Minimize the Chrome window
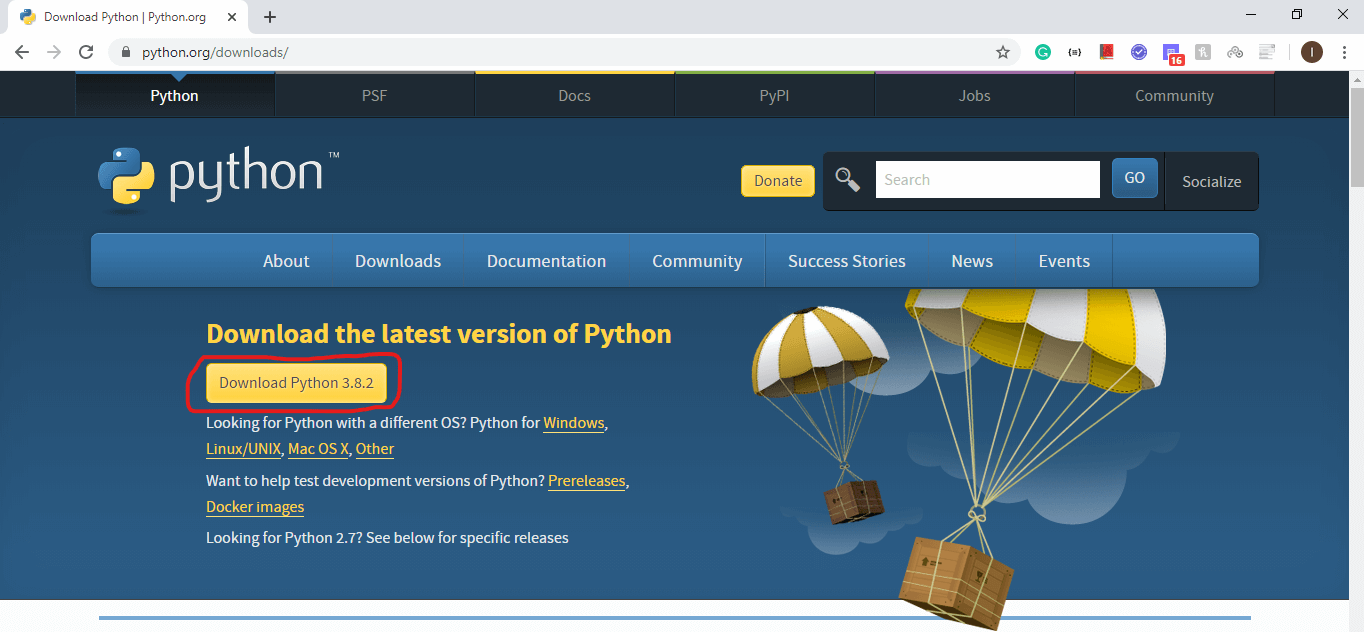Viewport: 1364px width, 632px height. coord(1251,15)
